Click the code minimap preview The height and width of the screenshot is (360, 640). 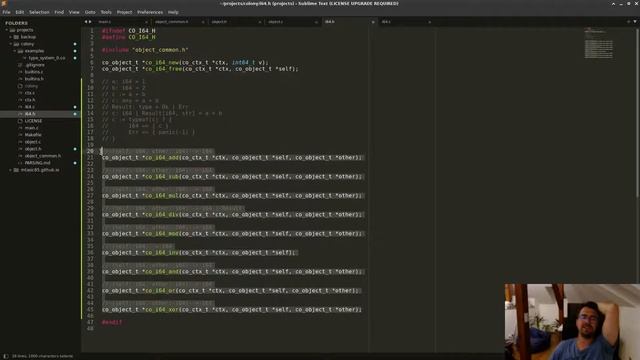pyautogui.click(x=598, y=43)
